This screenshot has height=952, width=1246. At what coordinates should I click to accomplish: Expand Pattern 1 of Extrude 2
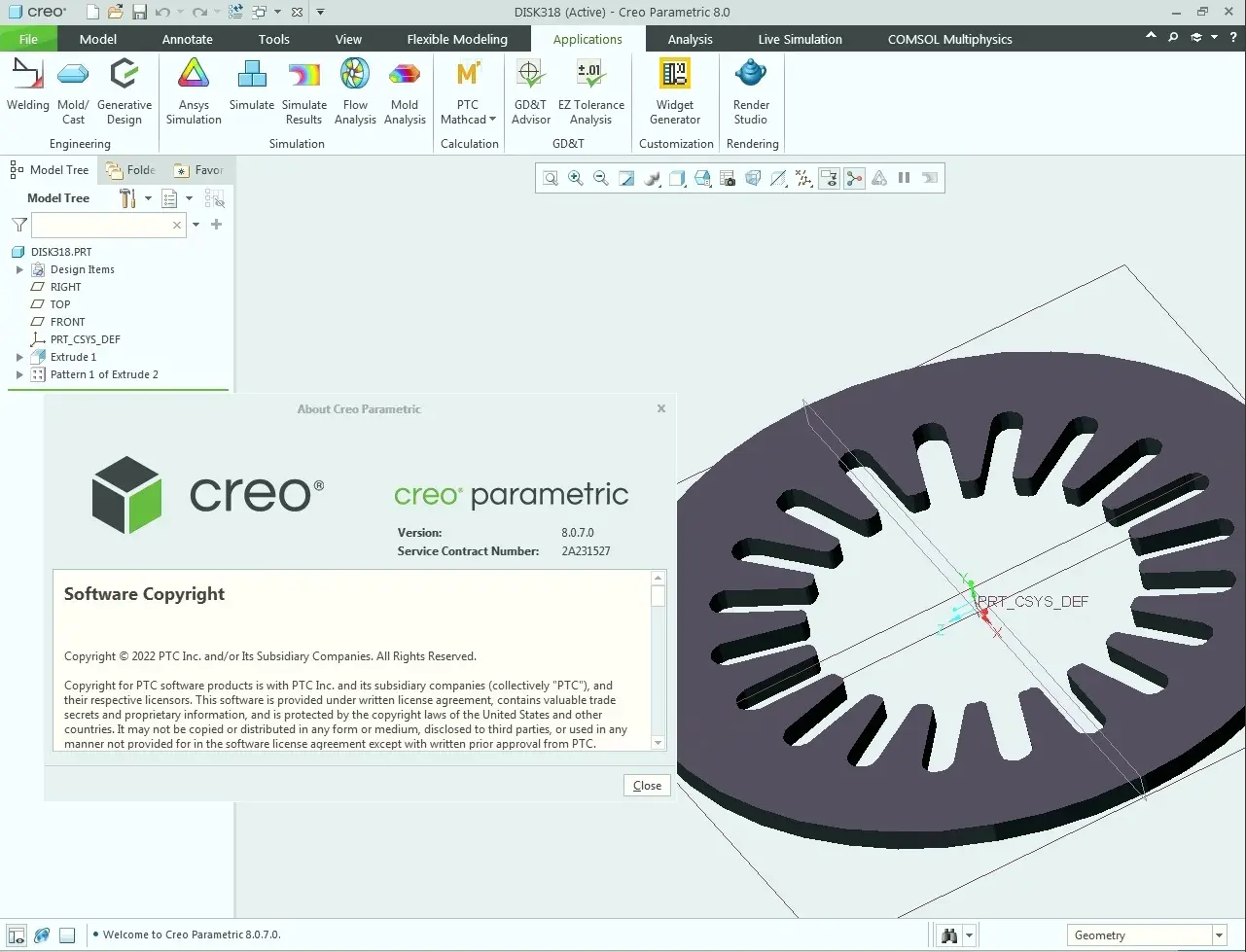coord(19,374)
